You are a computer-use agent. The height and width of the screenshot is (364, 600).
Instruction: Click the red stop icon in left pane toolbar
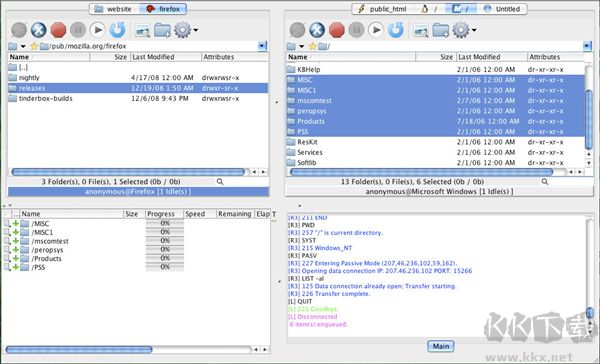(58, 30)
